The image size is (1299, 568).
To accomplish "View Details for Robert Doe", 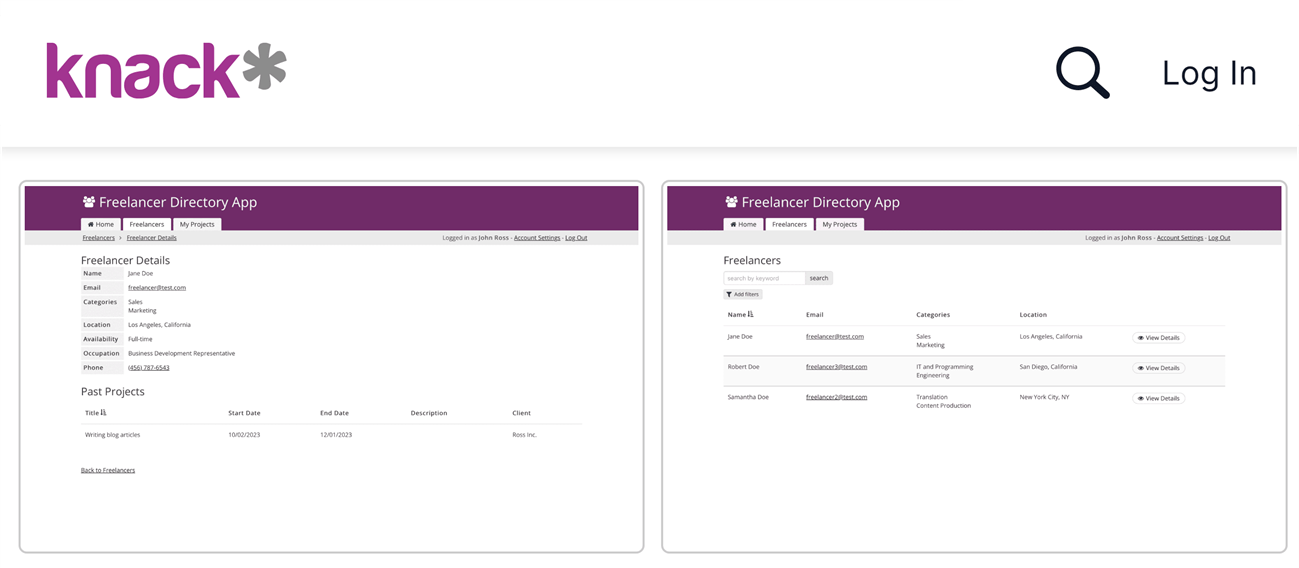I will pos(1158,368).
